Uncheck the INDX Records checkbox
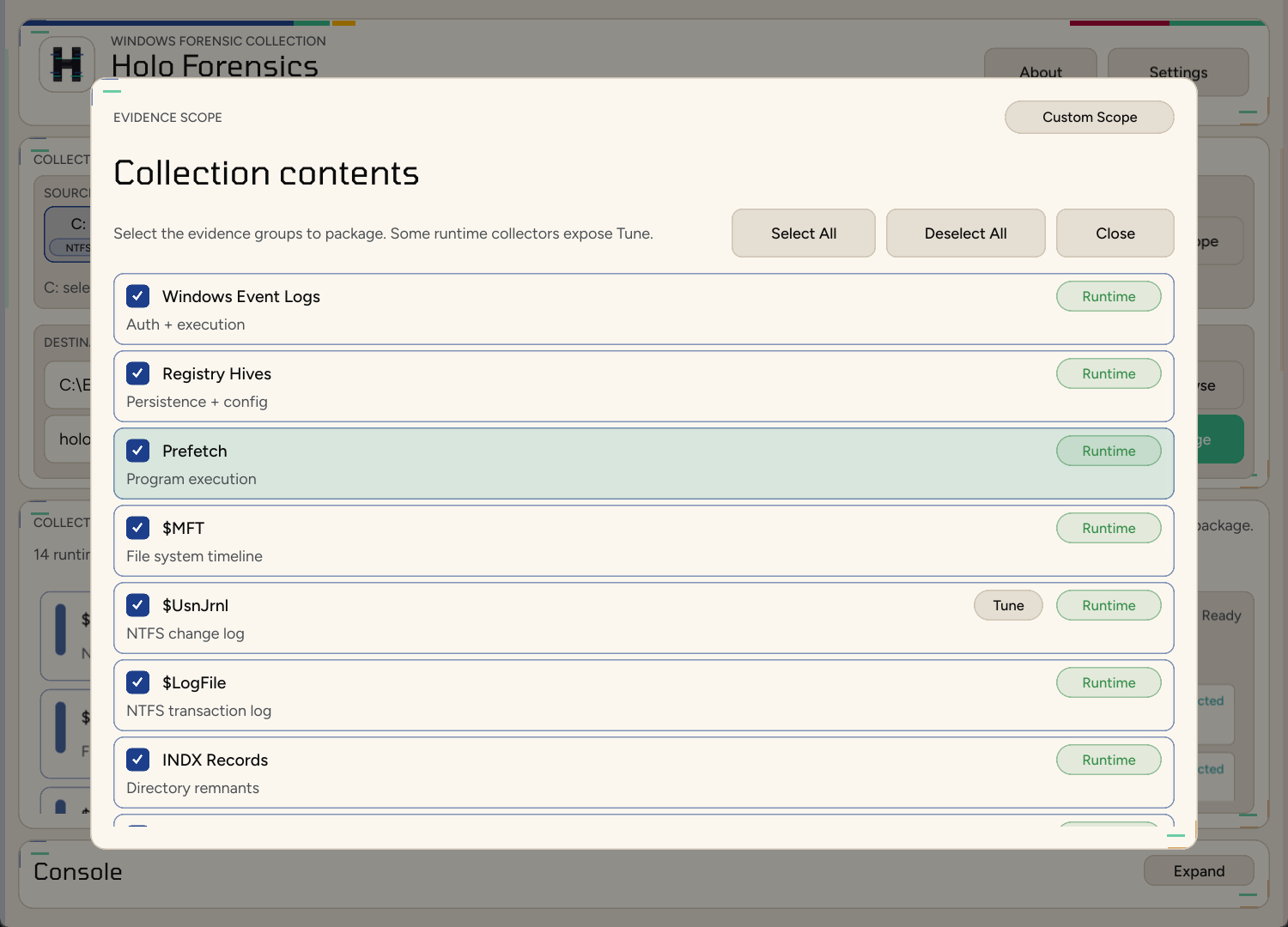Viewport: 1288px width, 927px height. 138,760
